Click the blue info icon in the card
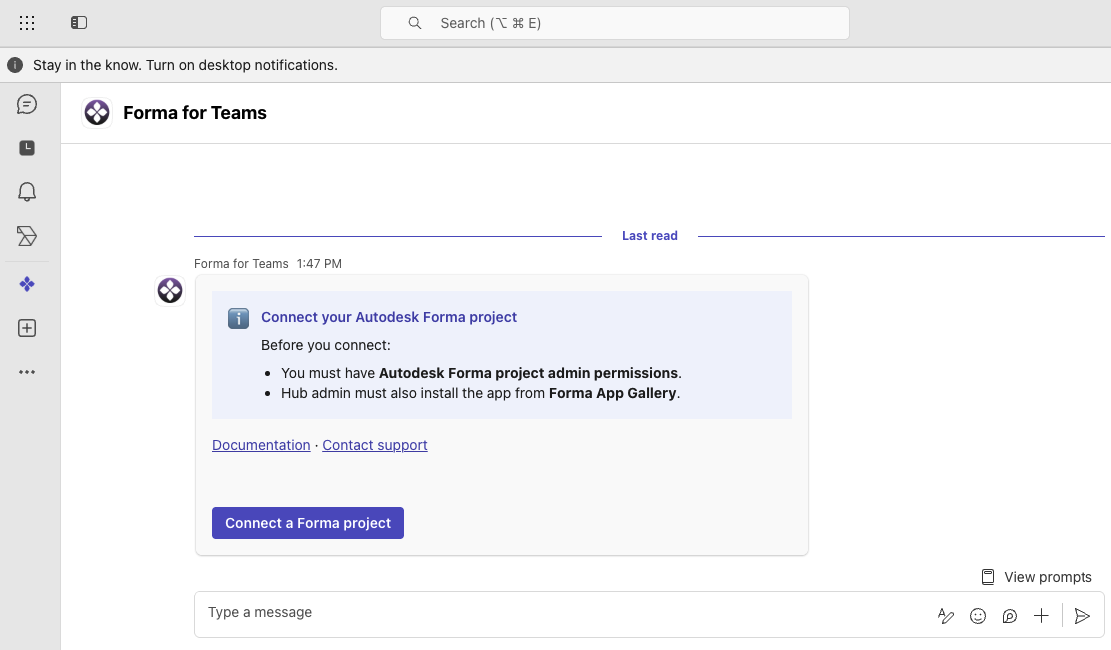The width and height of the screenshot is (1111, 650). click(x=238, y=318)
